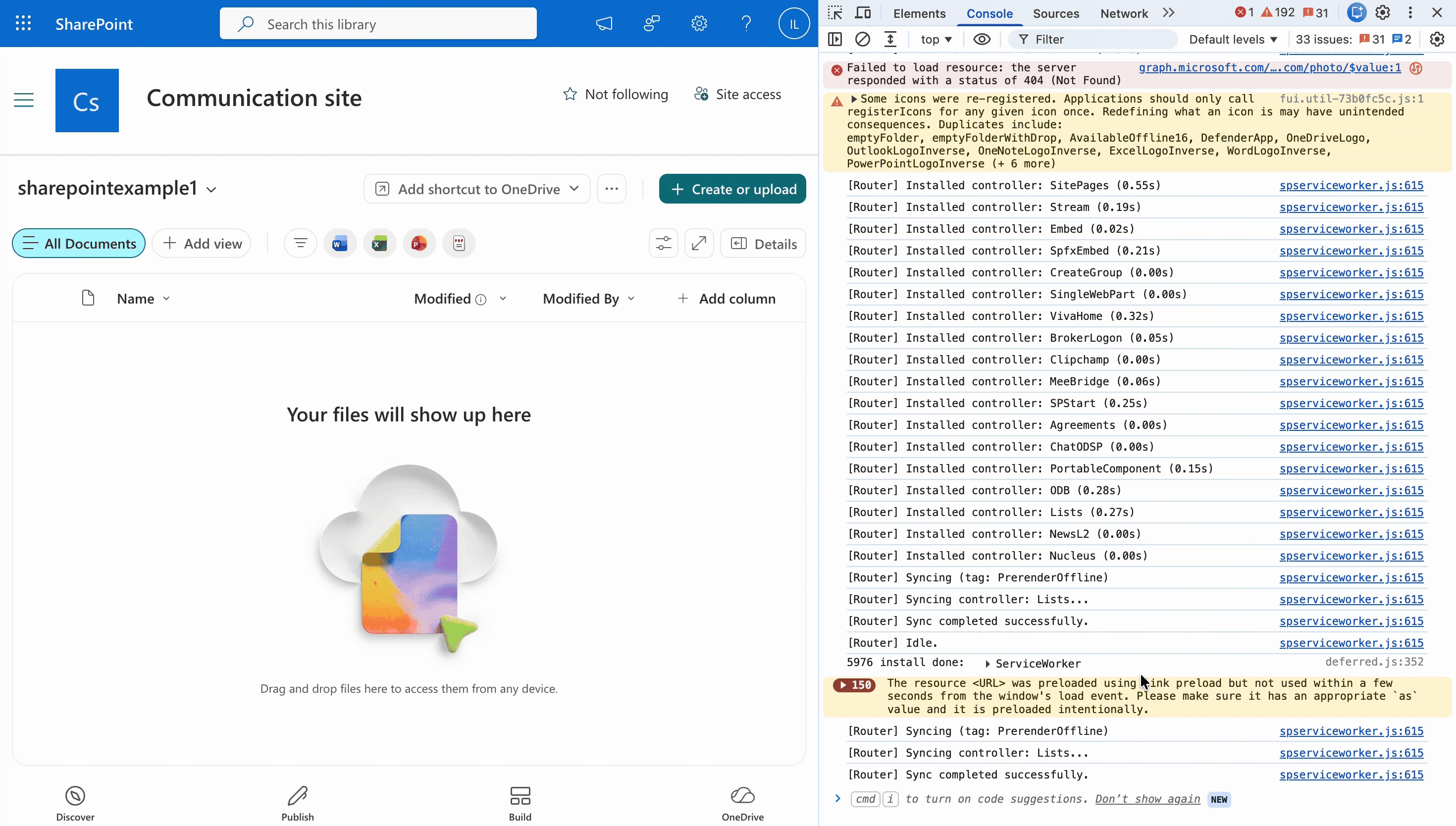Create a live expression with eye icon
This screenshot has width=1456, height=826.
982,39
